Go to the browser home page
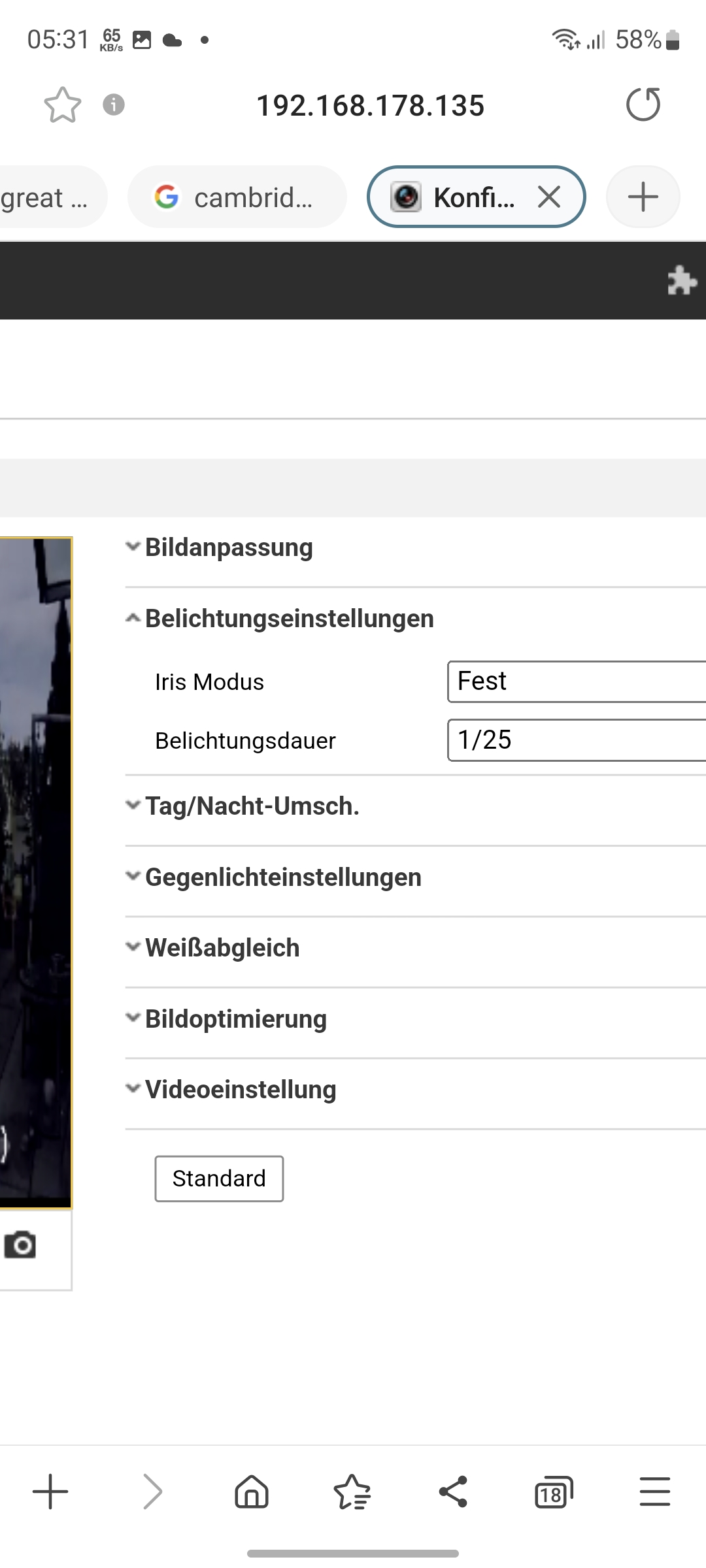The height and width of the screenshot is (1568, 706). coord(252,1492)
